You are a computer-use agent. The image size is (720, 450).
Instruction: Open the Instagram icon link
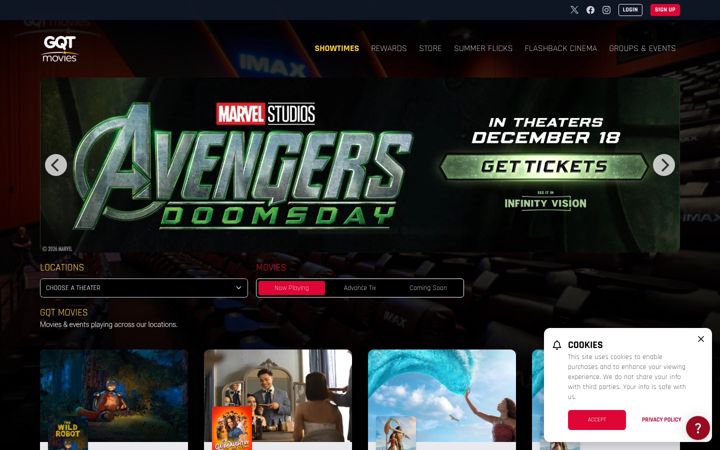[606, 10]
